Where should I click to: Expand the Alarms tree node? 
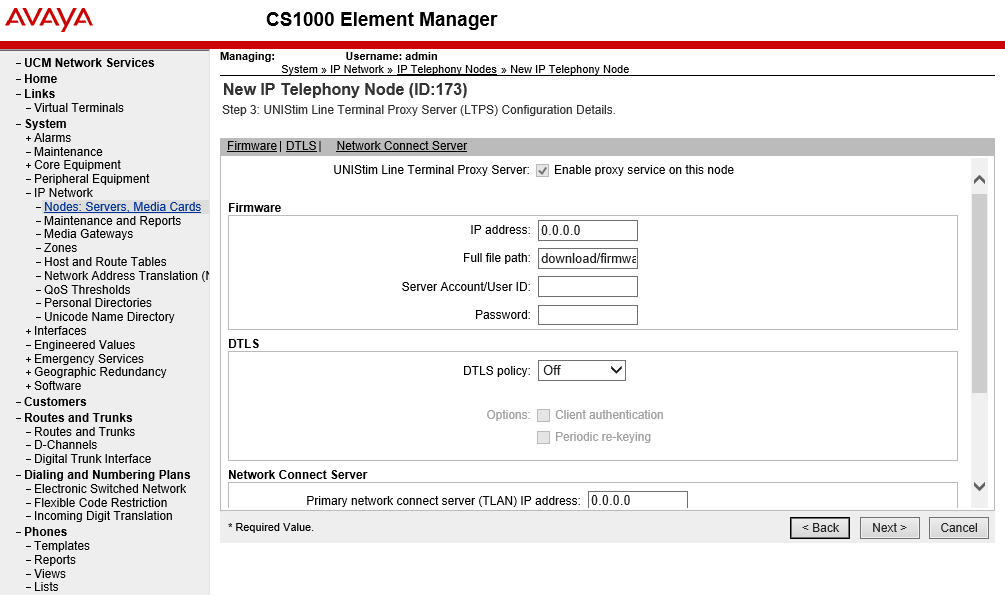[28, 138]
